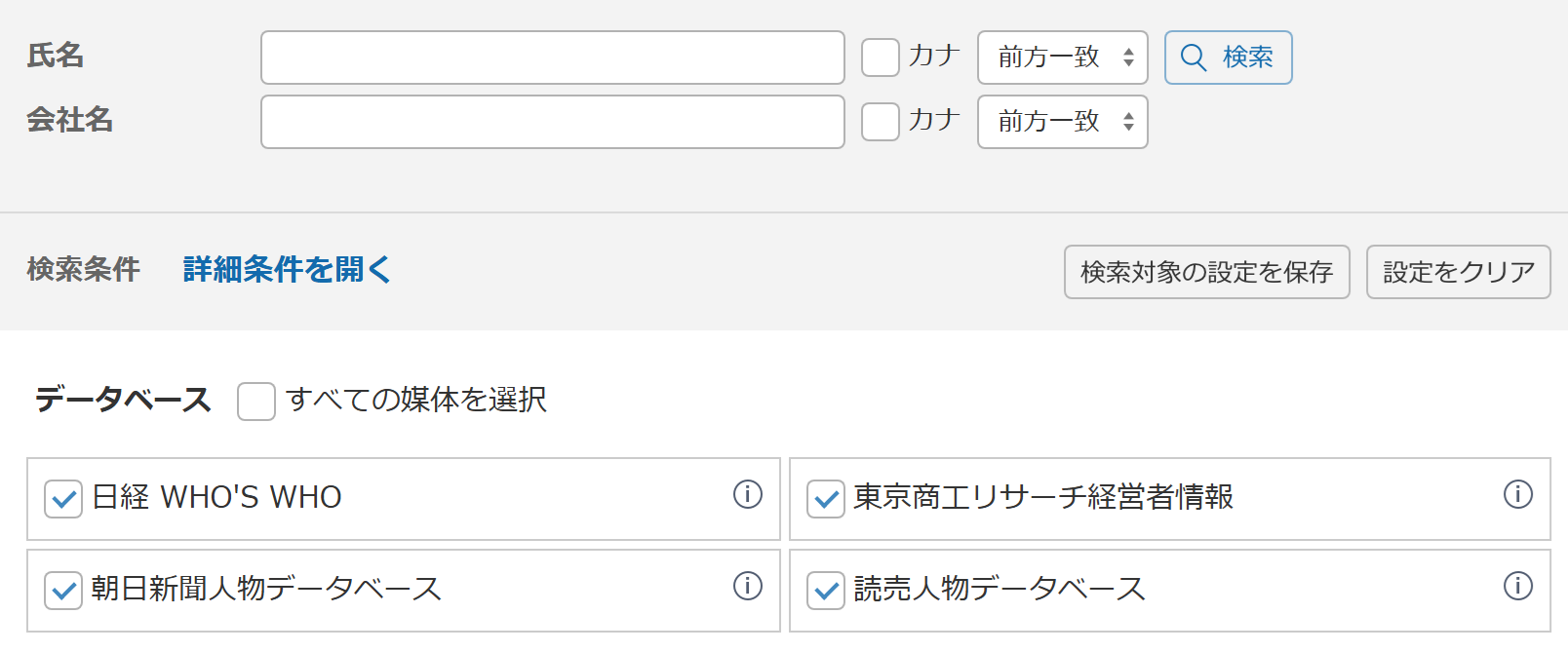This screenshot has width=1568, height=653.
Task: Open 前方一致 dropdown for 氏名
Action: click(x=1062, y=58)
